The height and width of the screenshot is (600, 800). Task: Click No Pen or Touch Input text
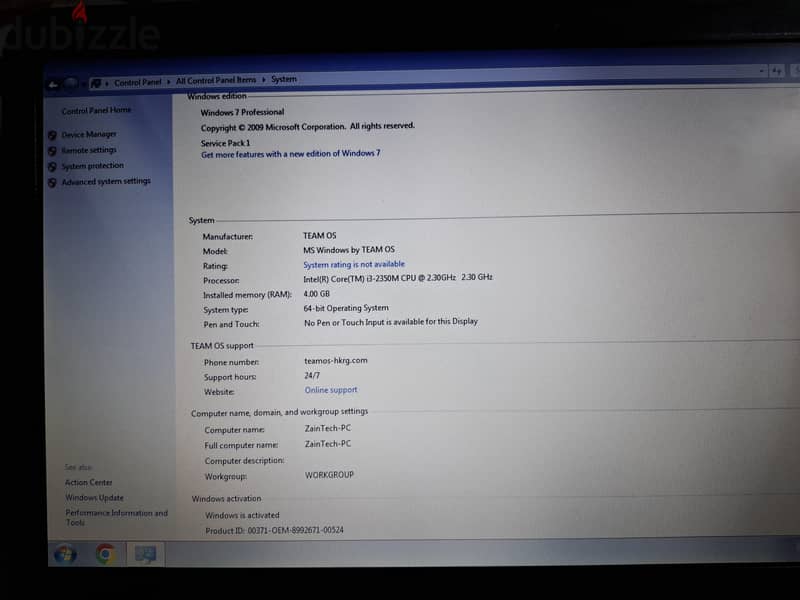point(391,322)
